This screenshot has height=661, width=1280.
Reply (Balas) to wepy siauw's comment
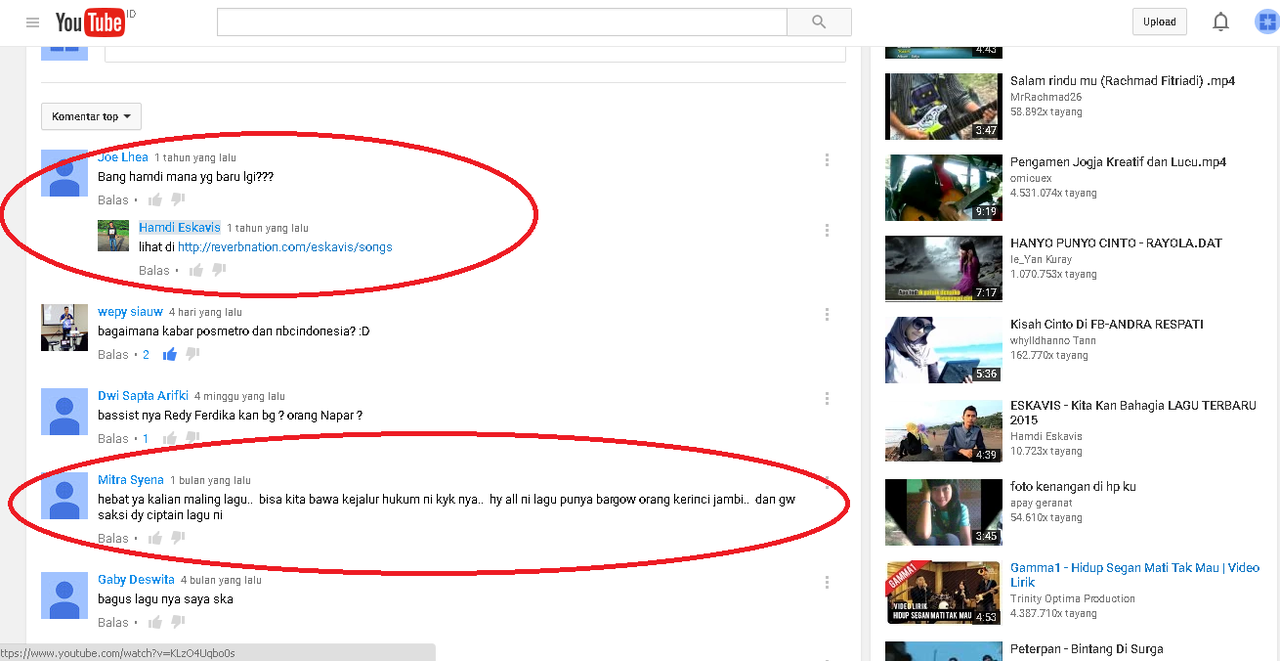point(113,354)
